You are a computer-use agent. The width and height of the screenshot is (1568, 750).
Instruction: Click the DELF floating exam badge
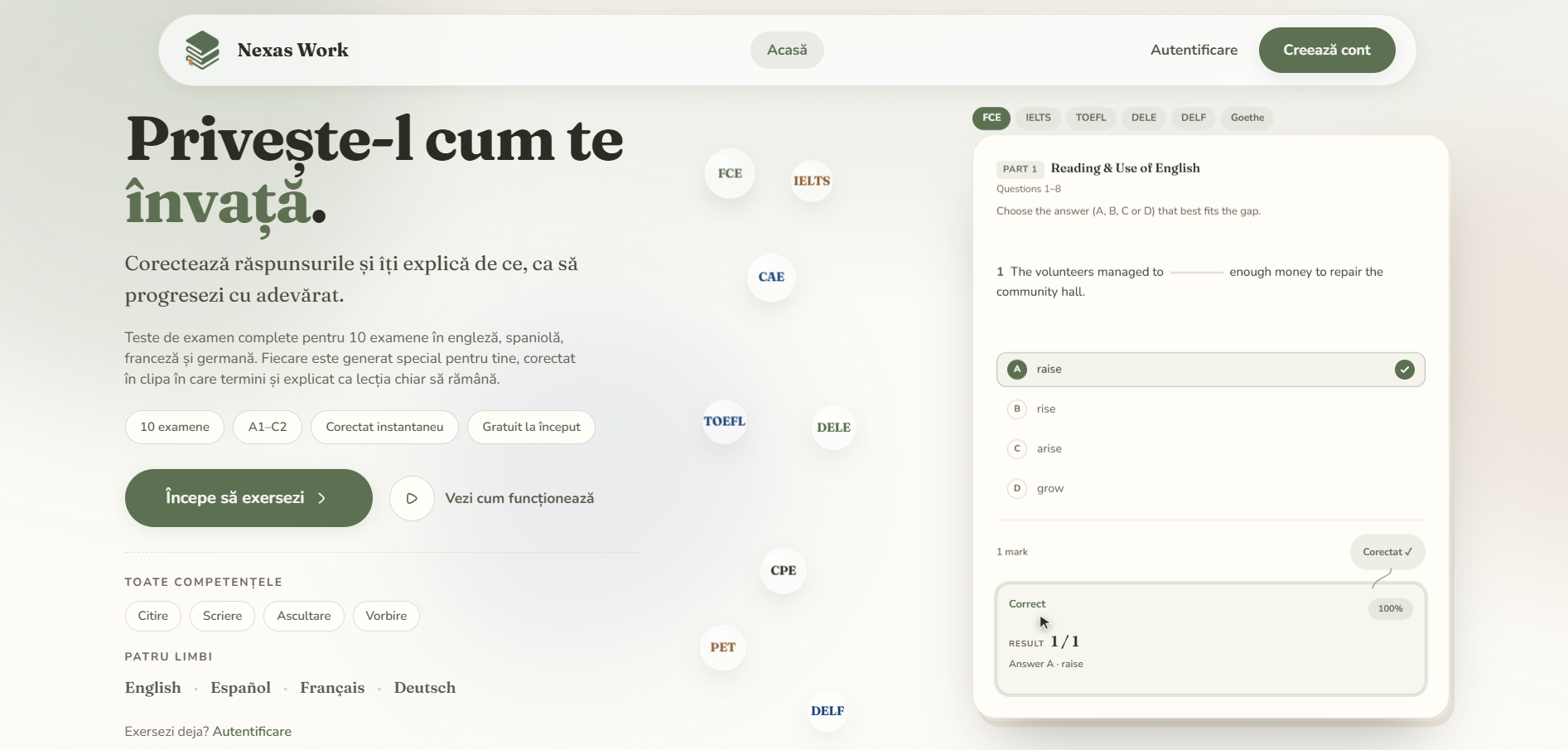(827, 711)
